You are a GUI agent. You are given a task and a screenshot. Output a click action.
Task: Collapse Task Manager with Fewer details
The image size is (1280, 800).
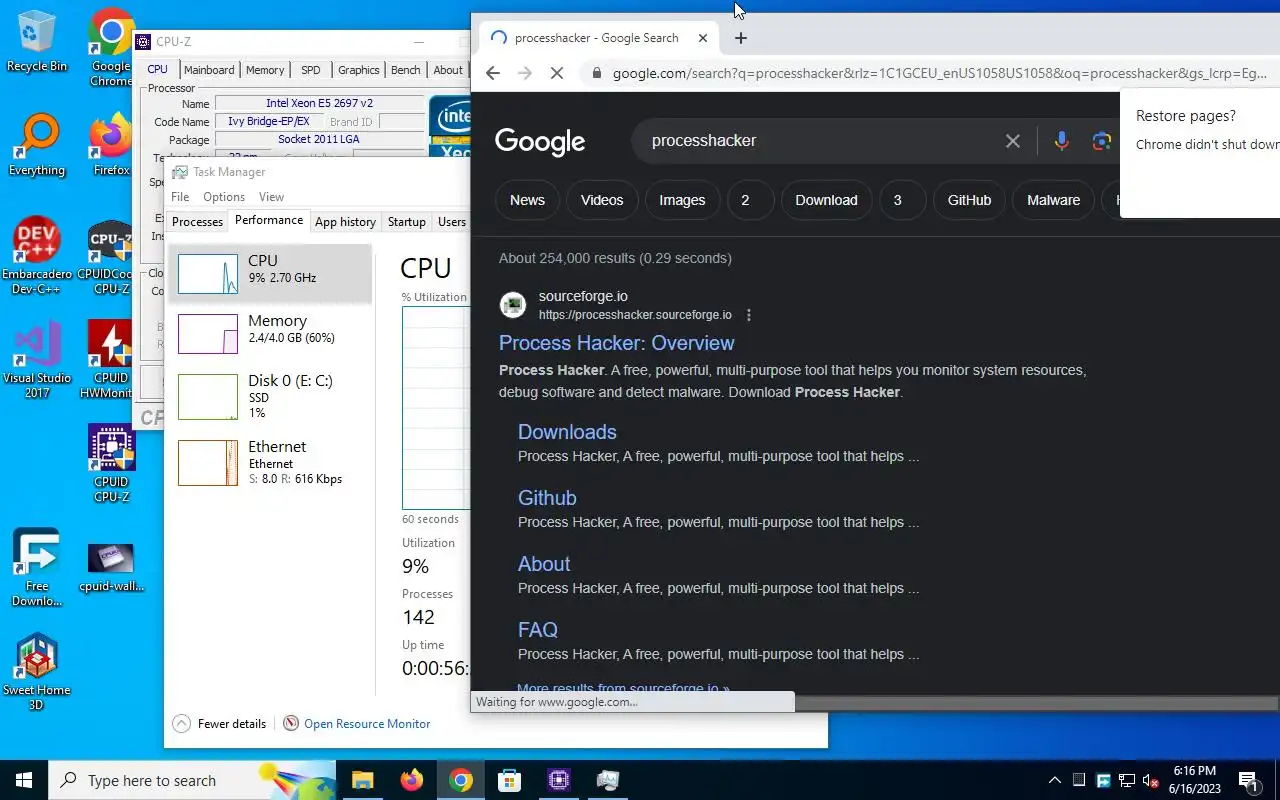pyautogui.click(x=220, y=724)
